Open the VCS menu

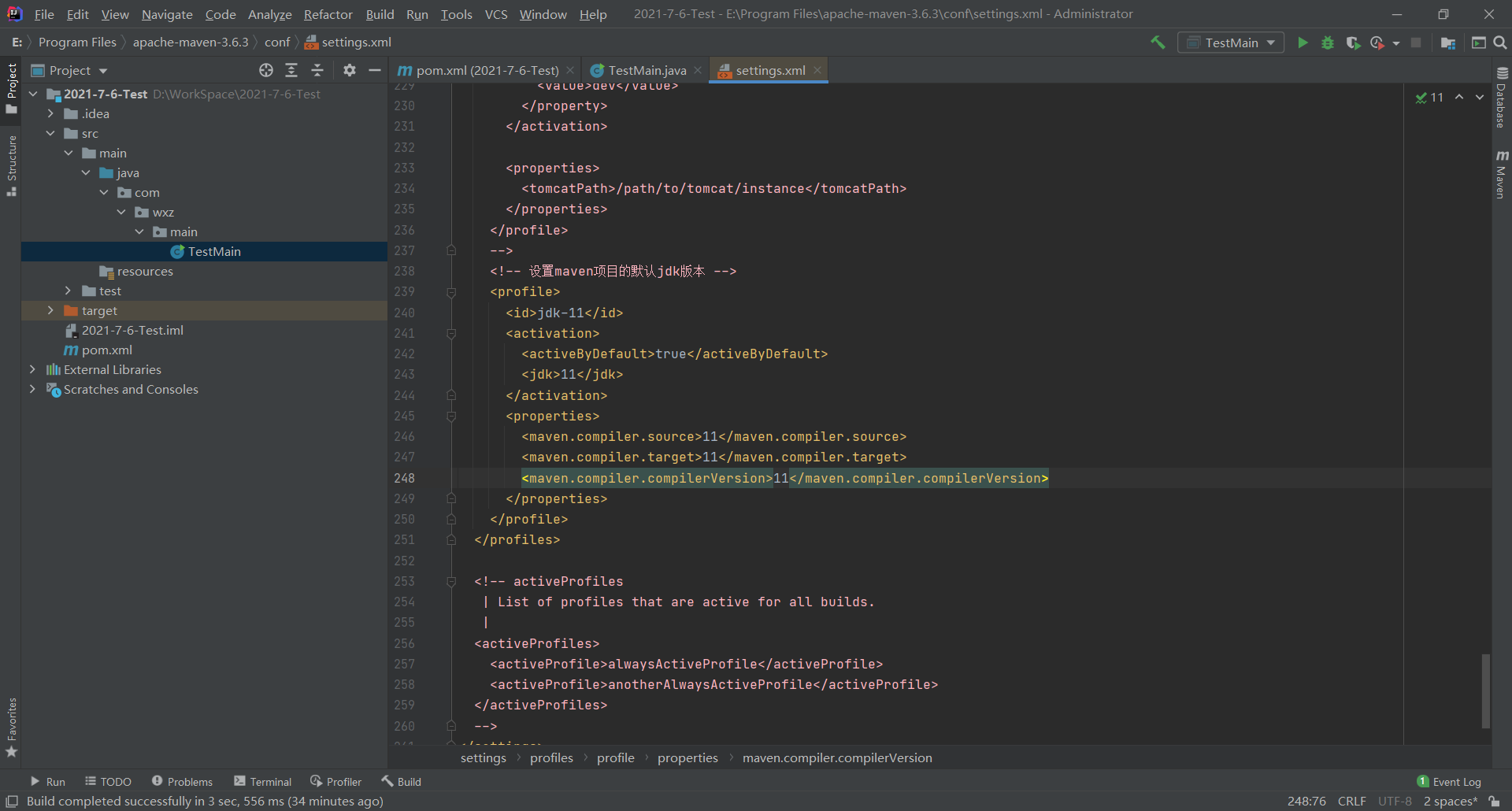(x=496, y=14)
